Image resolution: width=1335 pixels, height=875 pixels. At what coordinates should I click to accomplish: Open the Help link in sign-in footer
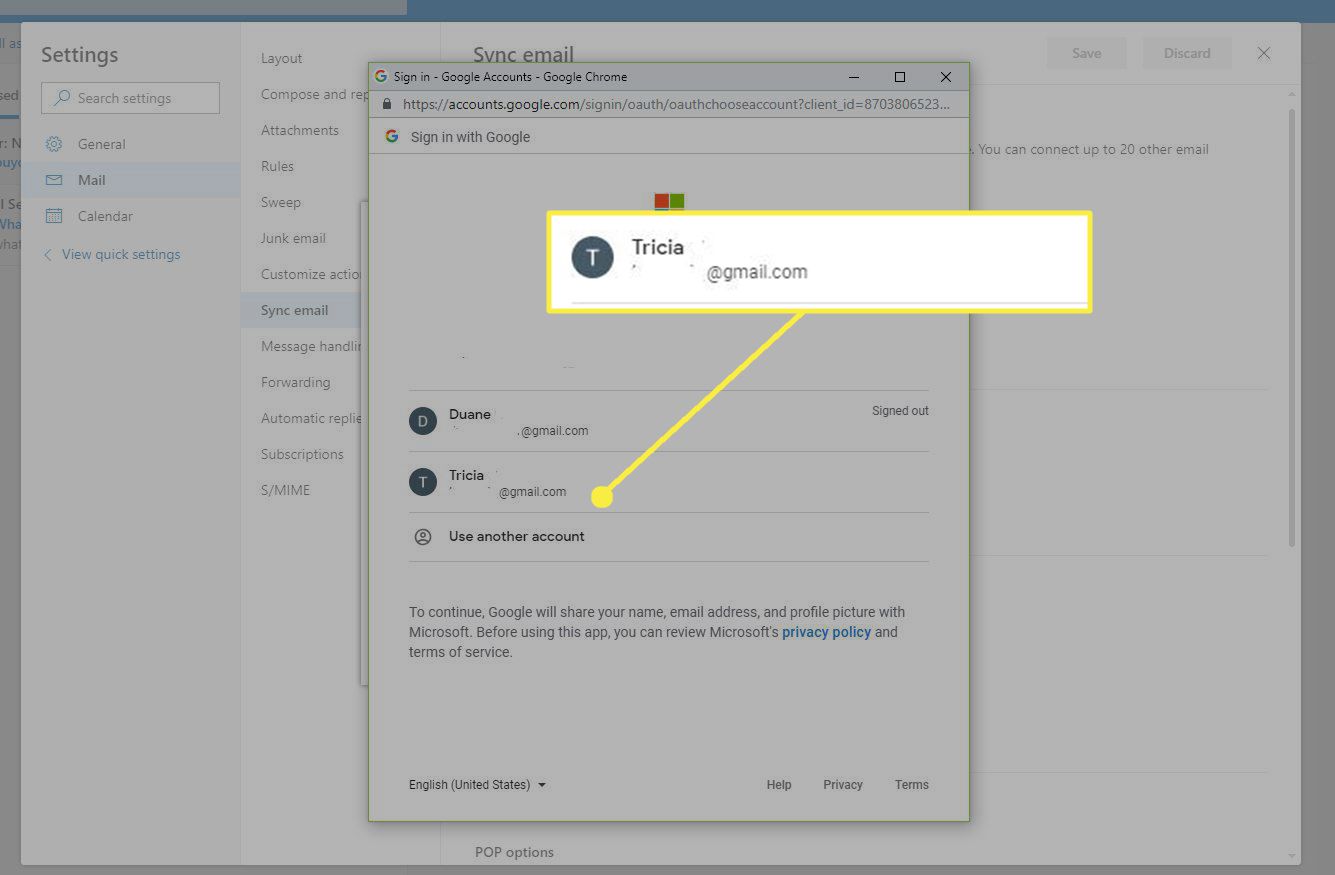coord(779,785)
